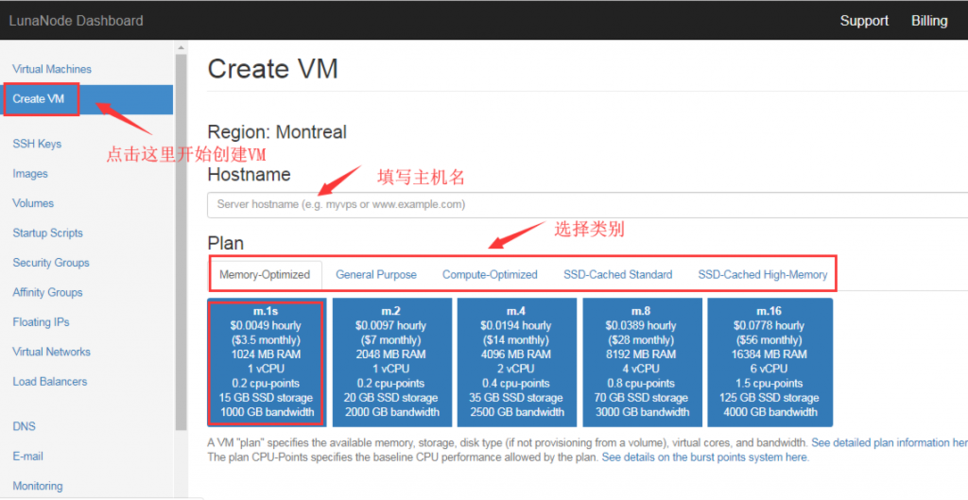Go to Images in sidebar

[30, 173]
